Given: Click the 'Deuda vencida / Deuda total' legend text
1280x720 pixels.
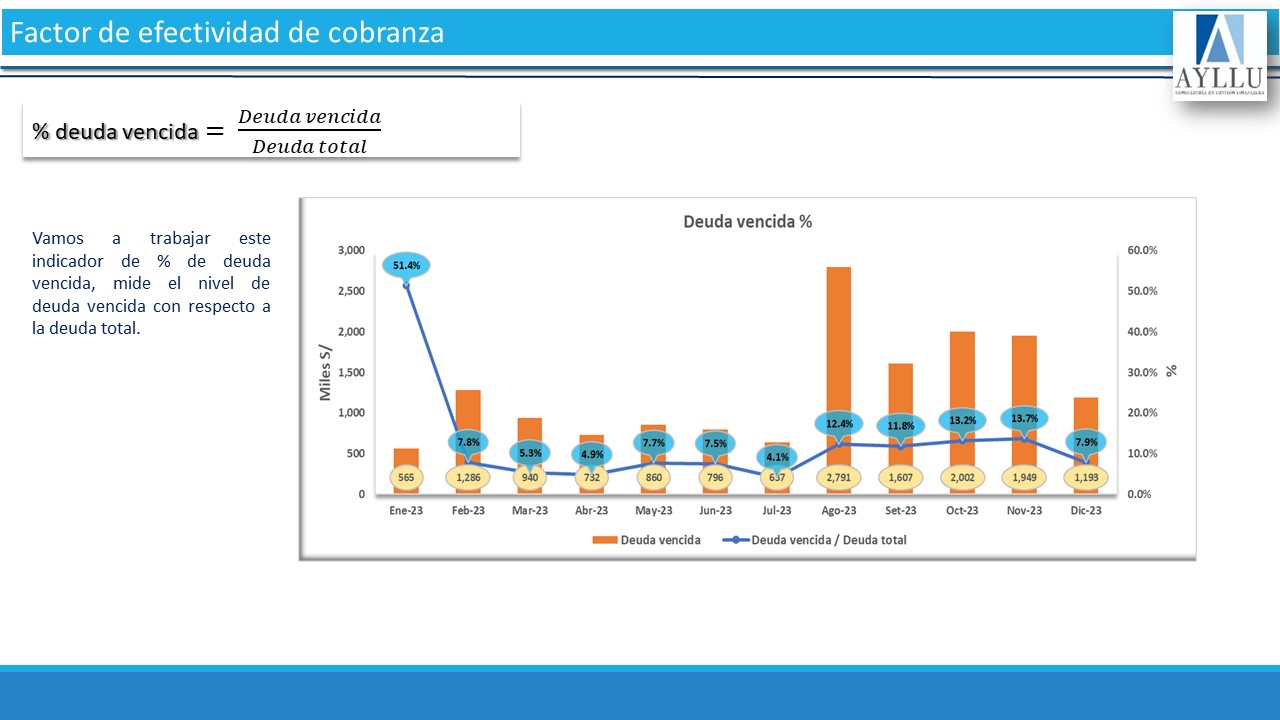Looking at the screenshot, I should pyautogui.click(x=828, y=540).
